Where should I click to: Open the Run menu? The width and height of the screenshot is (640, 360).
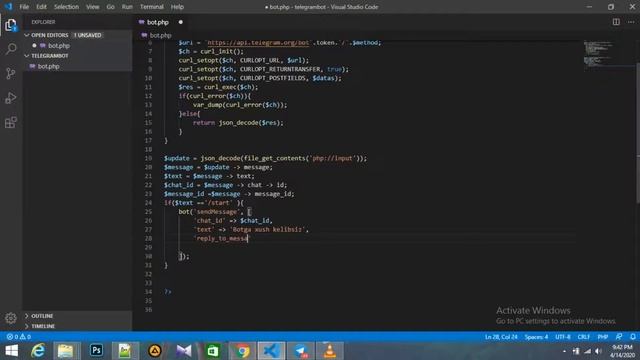point(127,7)
